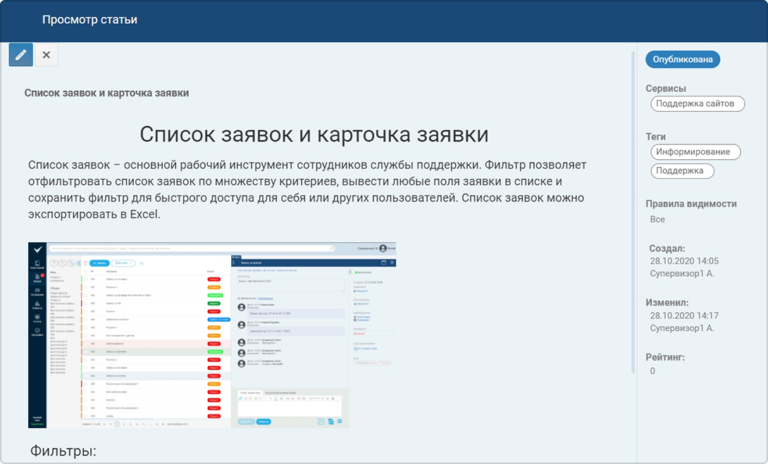Click the Поддержка tag
Screen dimensions: 768x464
pyautogui.click(x=682, y=171)
